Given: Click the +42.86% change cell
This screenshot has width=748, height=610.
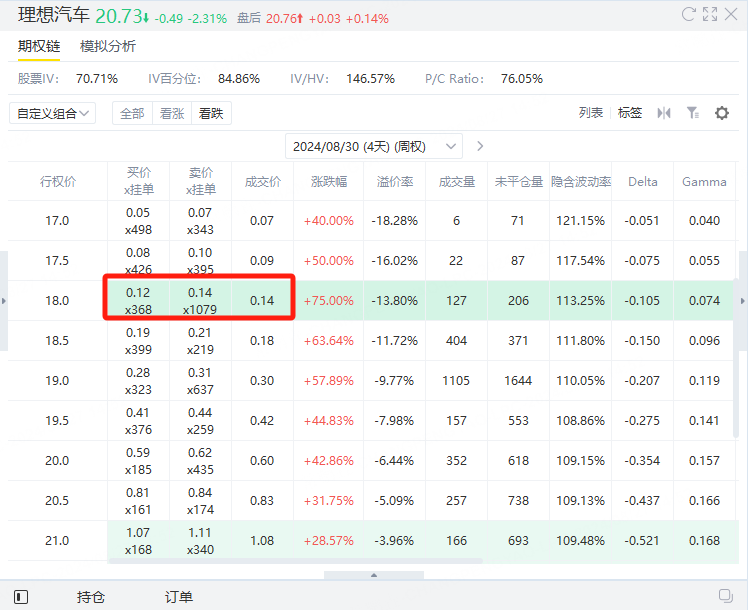Looking at the screenshot, I should click(x=329, y=461).
